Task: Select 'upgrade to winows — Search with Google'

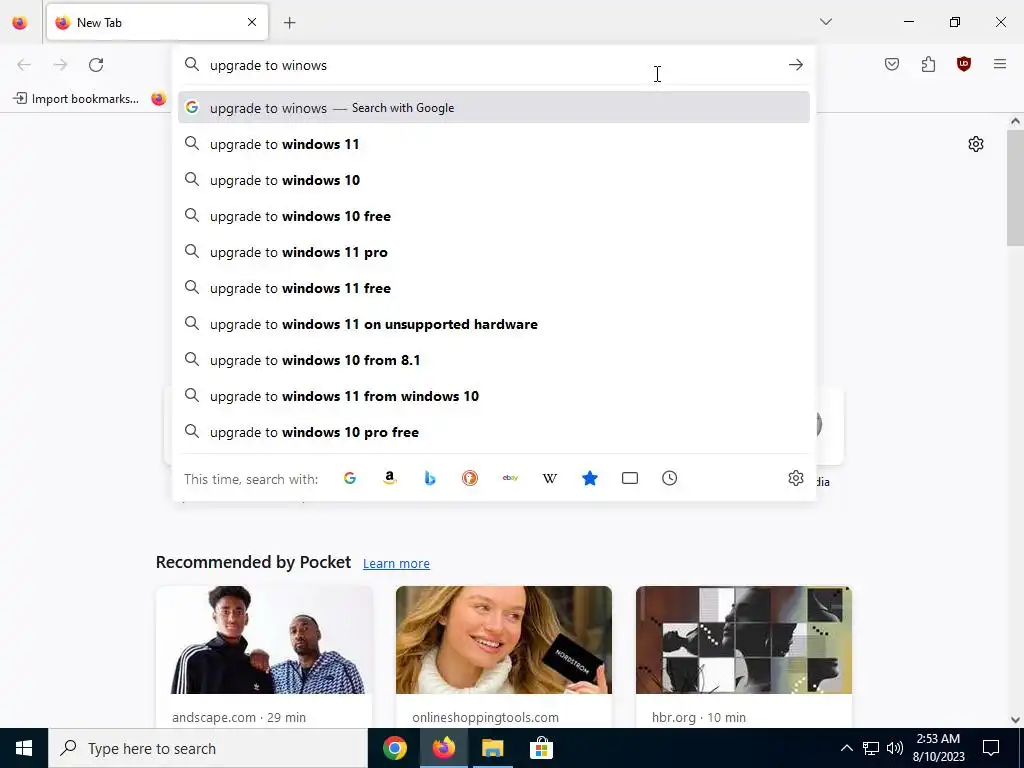Action: pyautogui.click(x=494, y=108)
